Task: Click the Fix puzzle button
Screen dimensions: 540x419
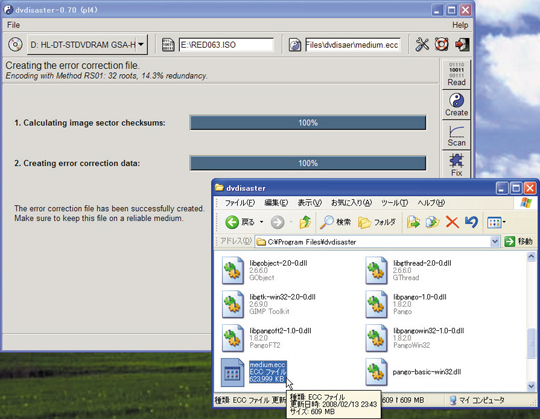Action: [x=456, y=164]
